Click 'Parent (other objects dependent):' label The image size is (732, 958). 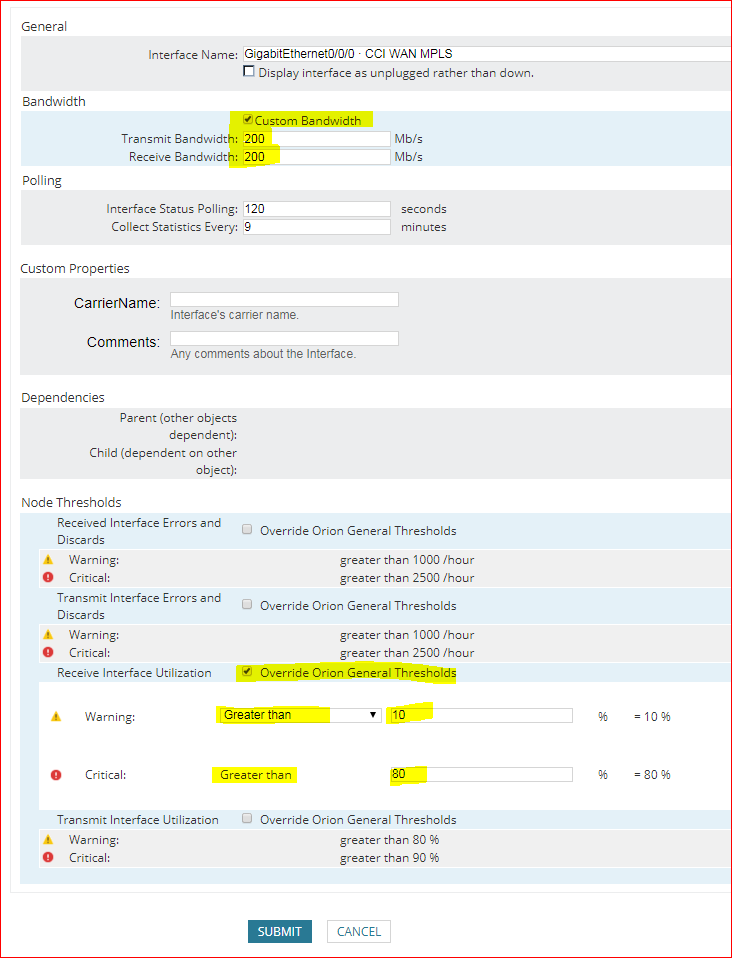(x=178, y=426)
